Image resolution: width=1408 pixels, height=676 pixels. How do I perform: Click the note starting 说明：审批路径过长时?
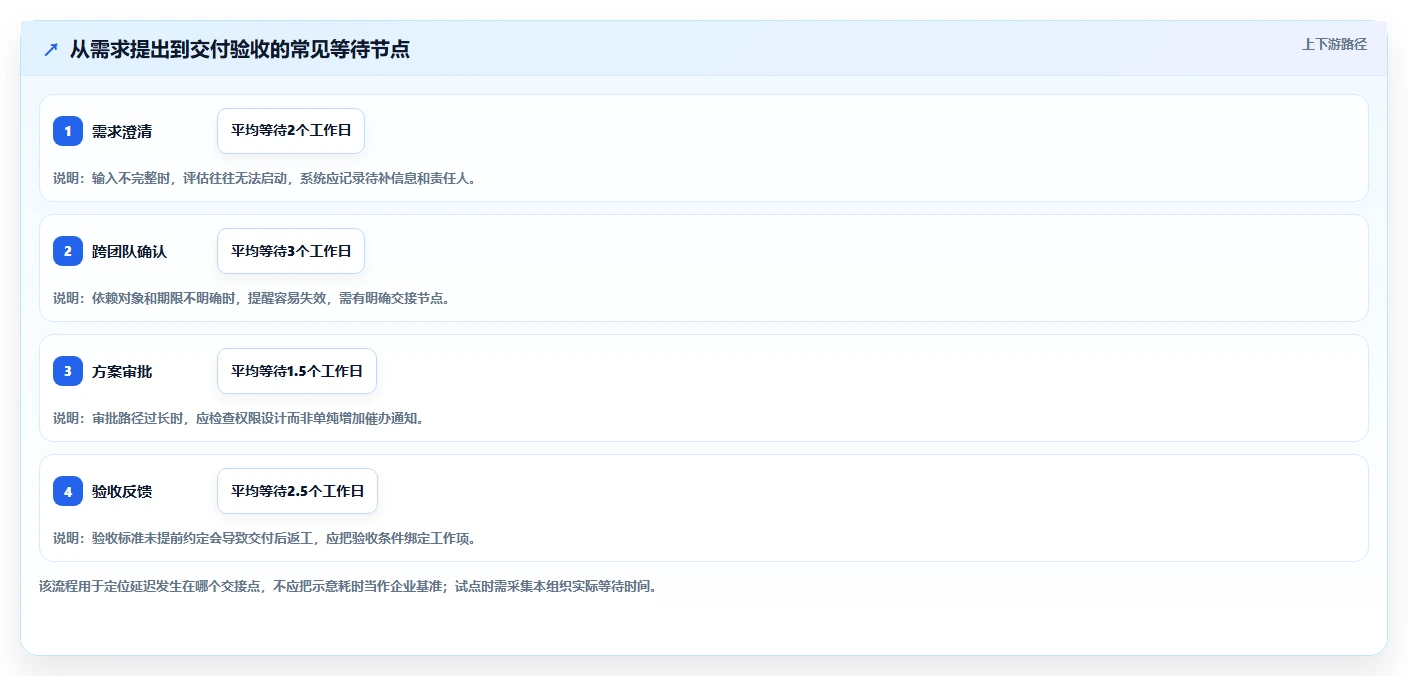point(239,418)
